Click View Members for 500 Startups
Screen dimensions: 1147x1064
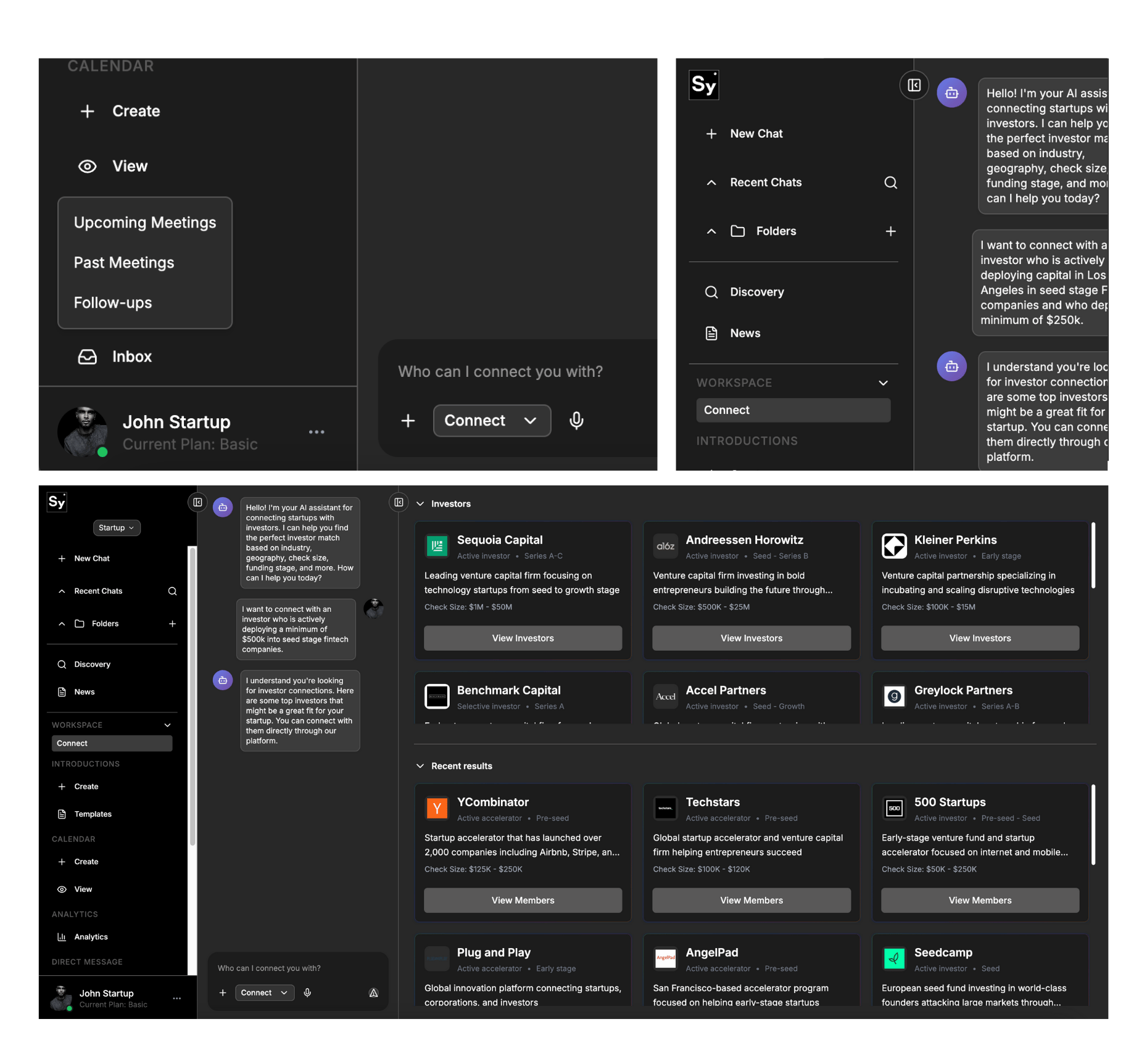[980, 901]
